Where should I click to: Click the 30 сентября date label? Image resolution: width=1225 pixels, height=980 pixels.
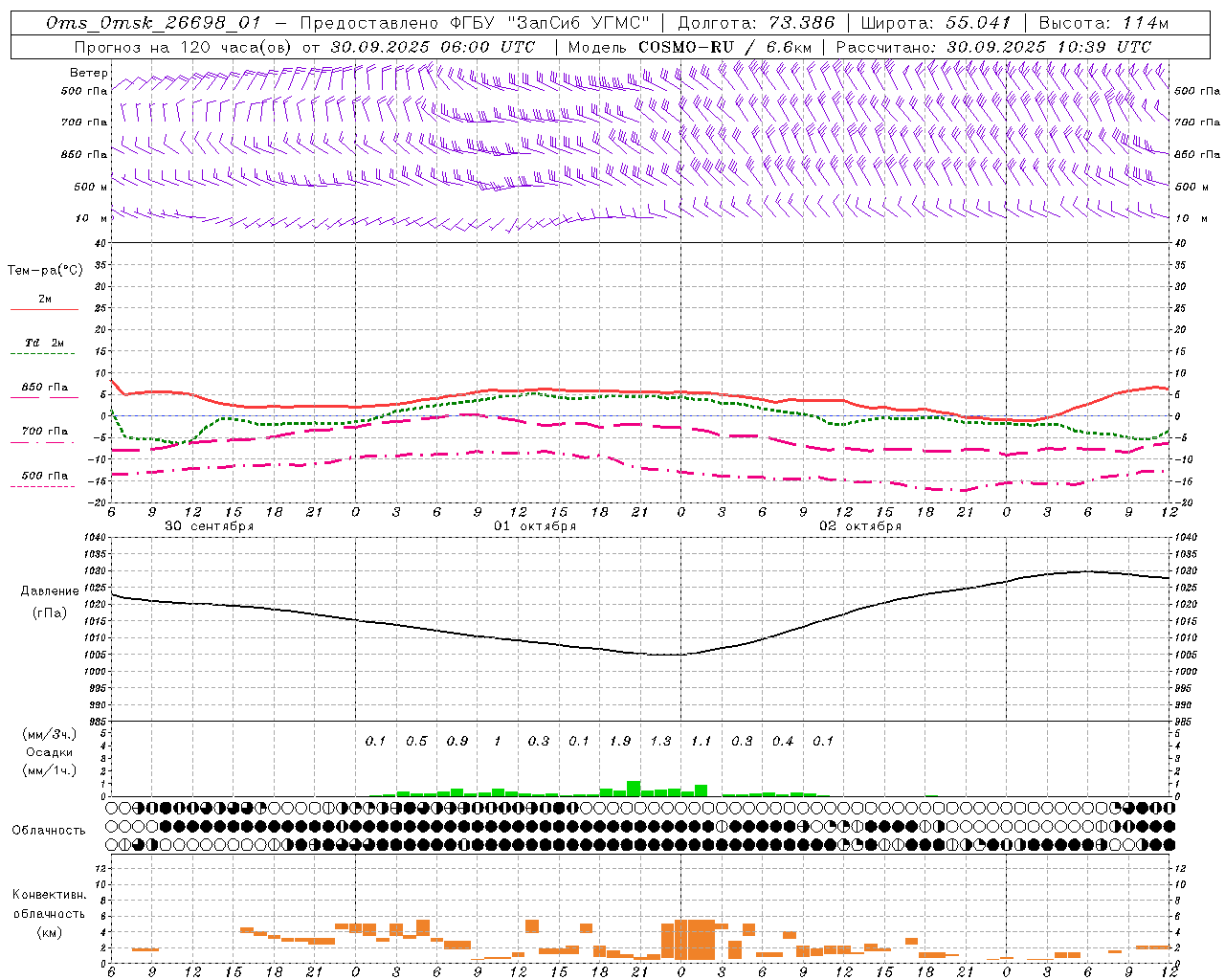pos(210,526)
